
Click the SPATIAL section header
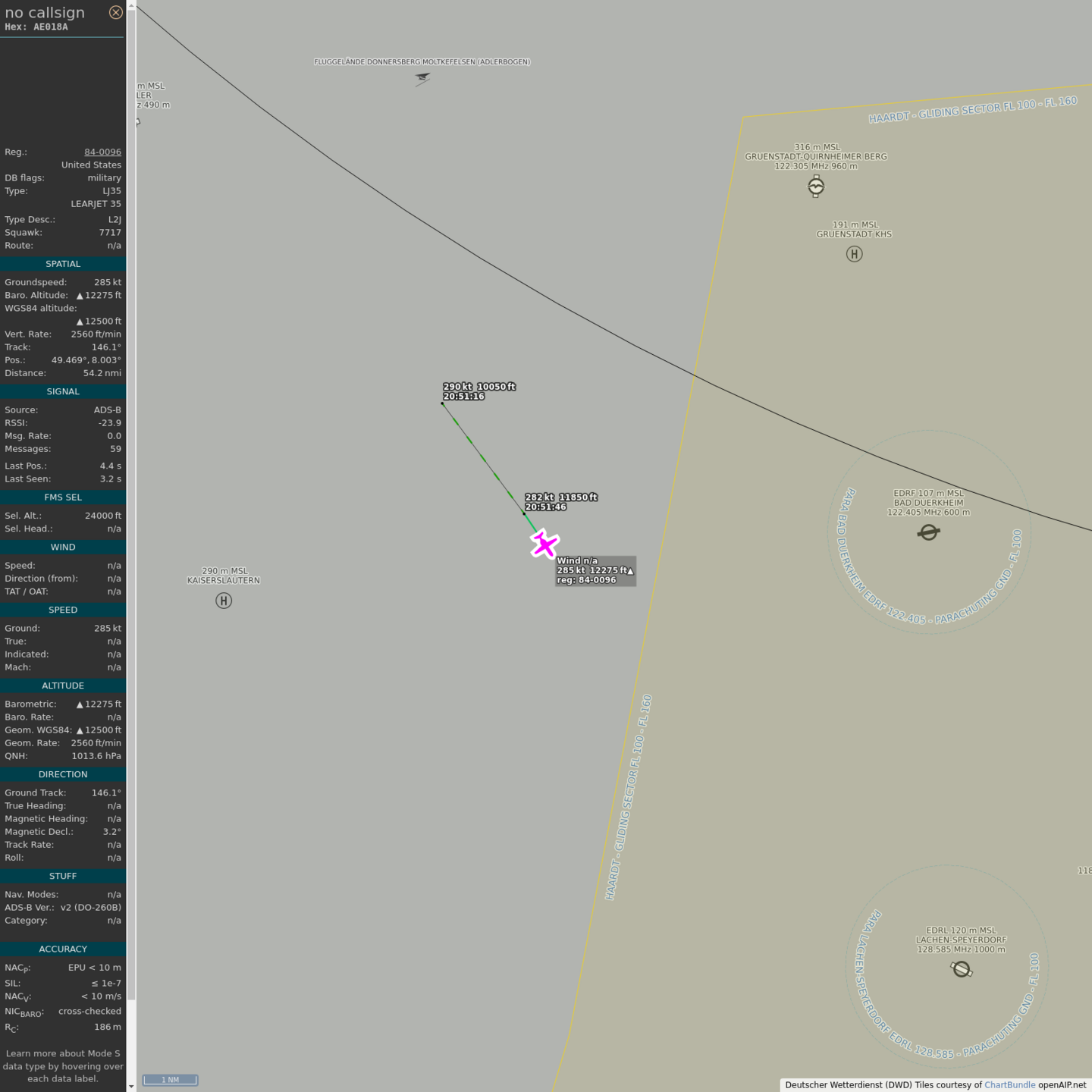(x=63, y=264)
